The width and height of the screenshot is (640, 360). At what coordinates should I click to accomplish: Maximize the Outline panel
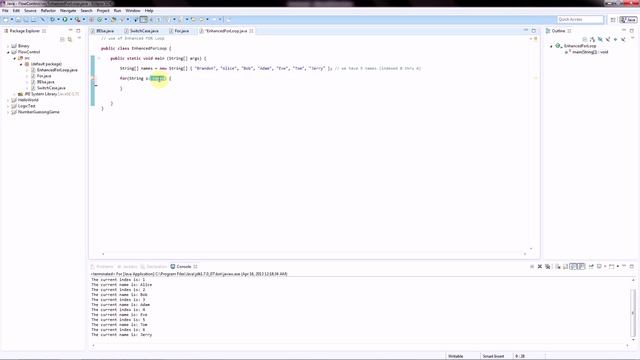coord(632,31)
